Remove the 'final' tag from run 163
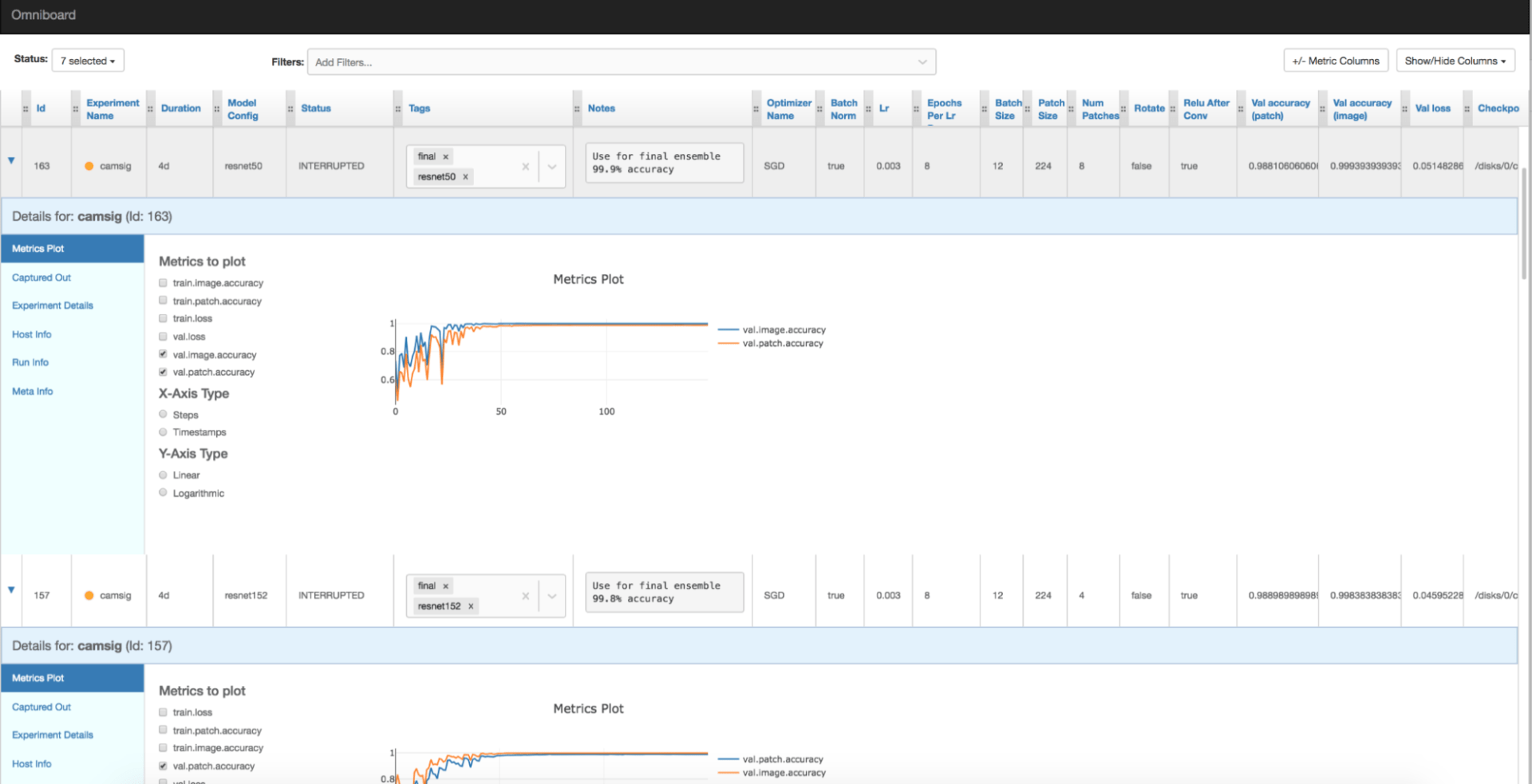 click(x=446, y=156)
